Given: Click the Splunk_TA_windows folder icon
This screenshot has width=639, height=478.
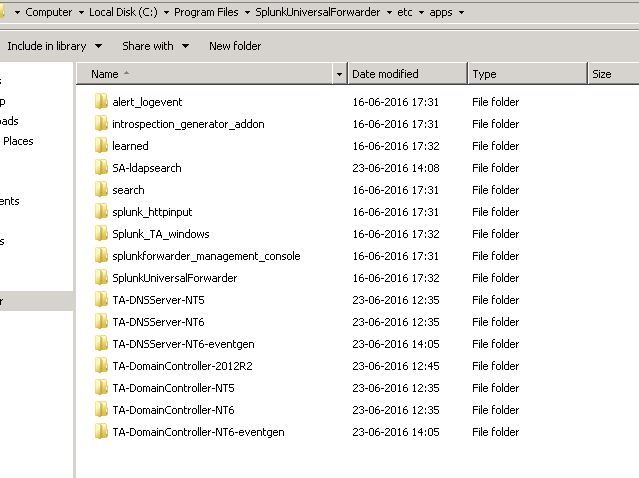Looking at the screenshot, I should click(x=100, y=234).
